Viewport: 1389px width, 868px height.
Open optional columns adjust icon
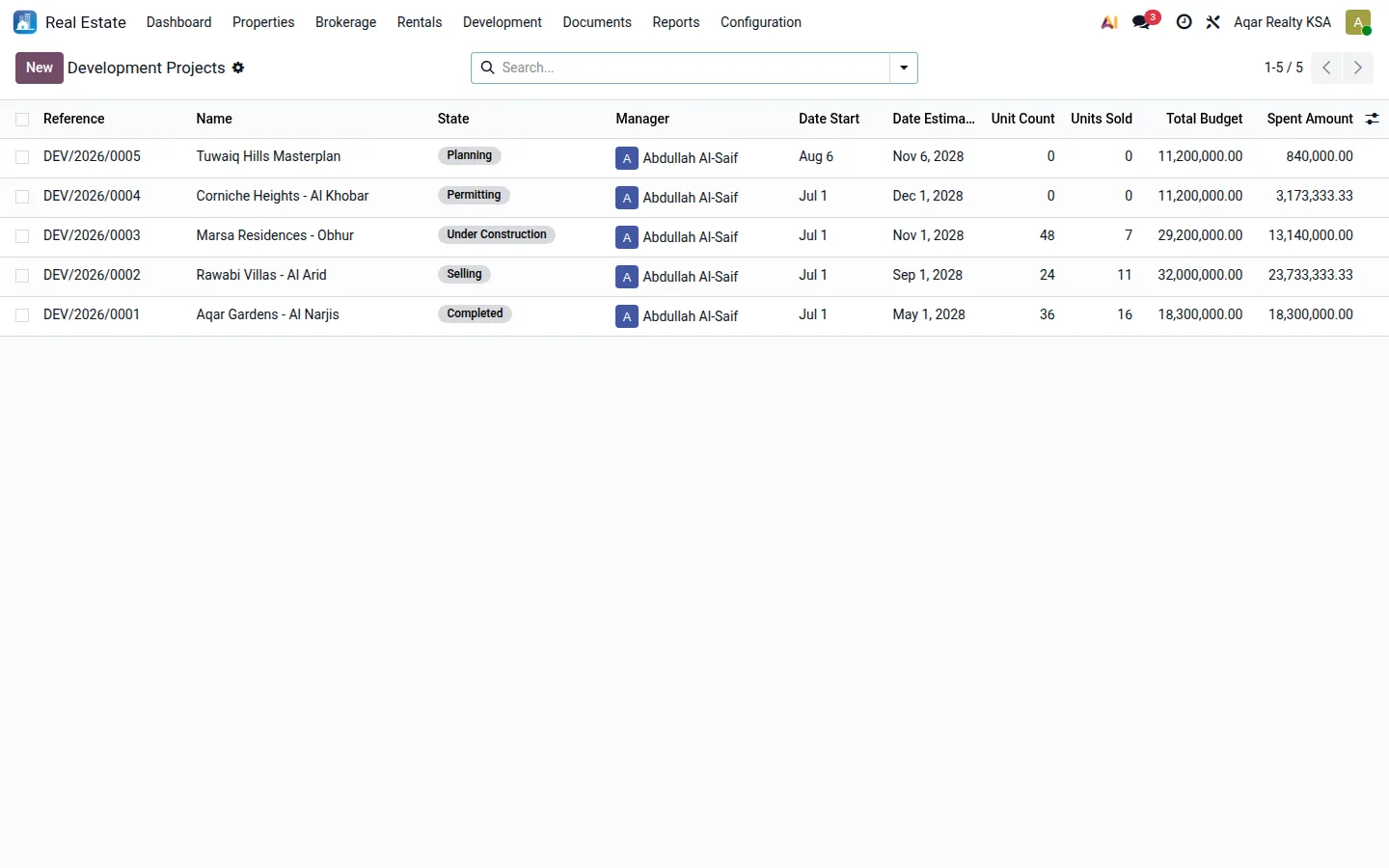click(1372, 119)
